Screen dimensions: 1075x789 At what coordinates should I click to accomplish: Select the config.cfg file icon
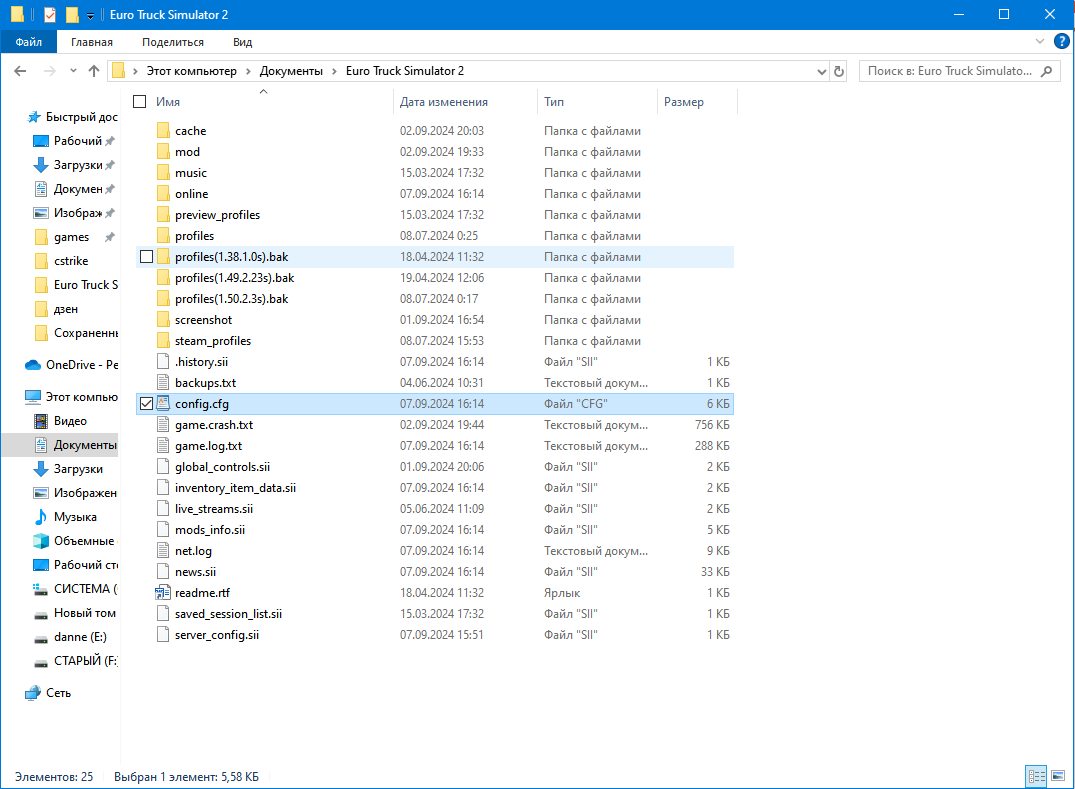163,403
